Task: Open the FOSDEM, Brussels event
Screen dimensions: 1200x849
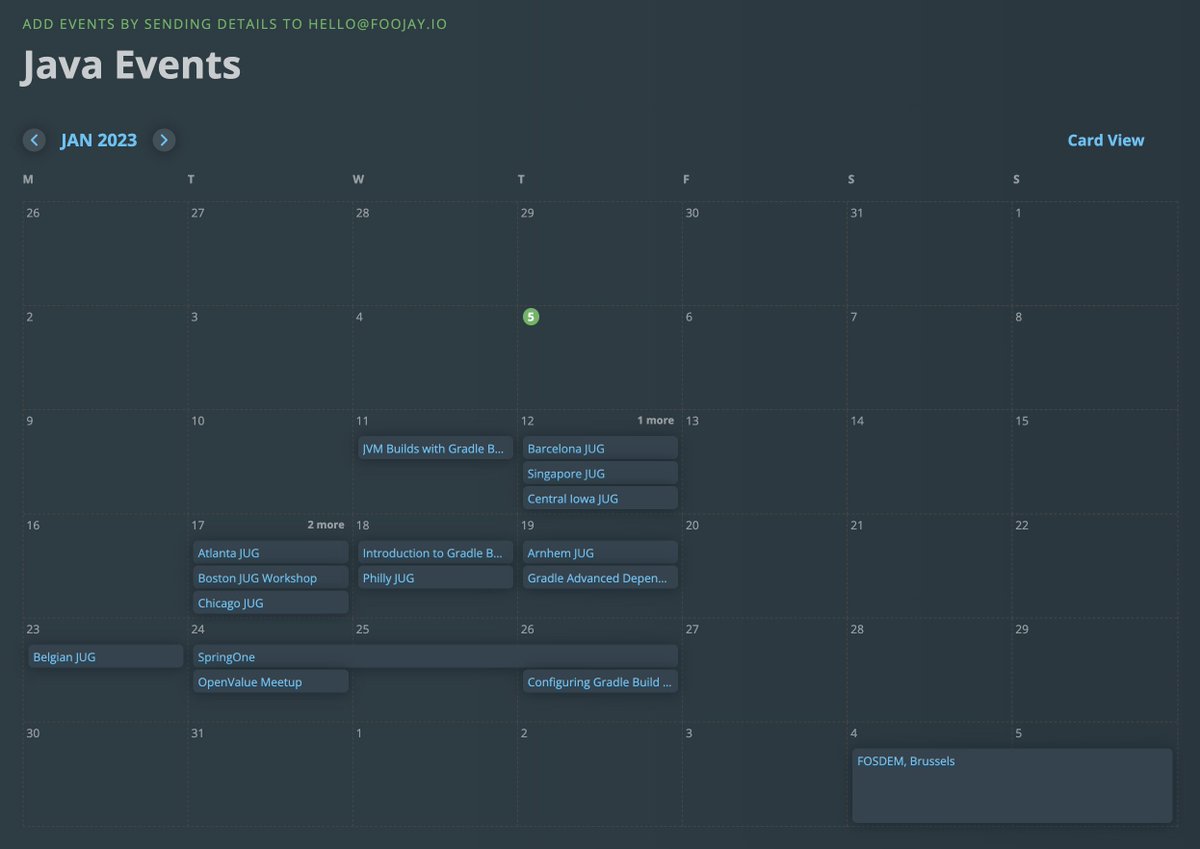Action: tap(1012, 785)
